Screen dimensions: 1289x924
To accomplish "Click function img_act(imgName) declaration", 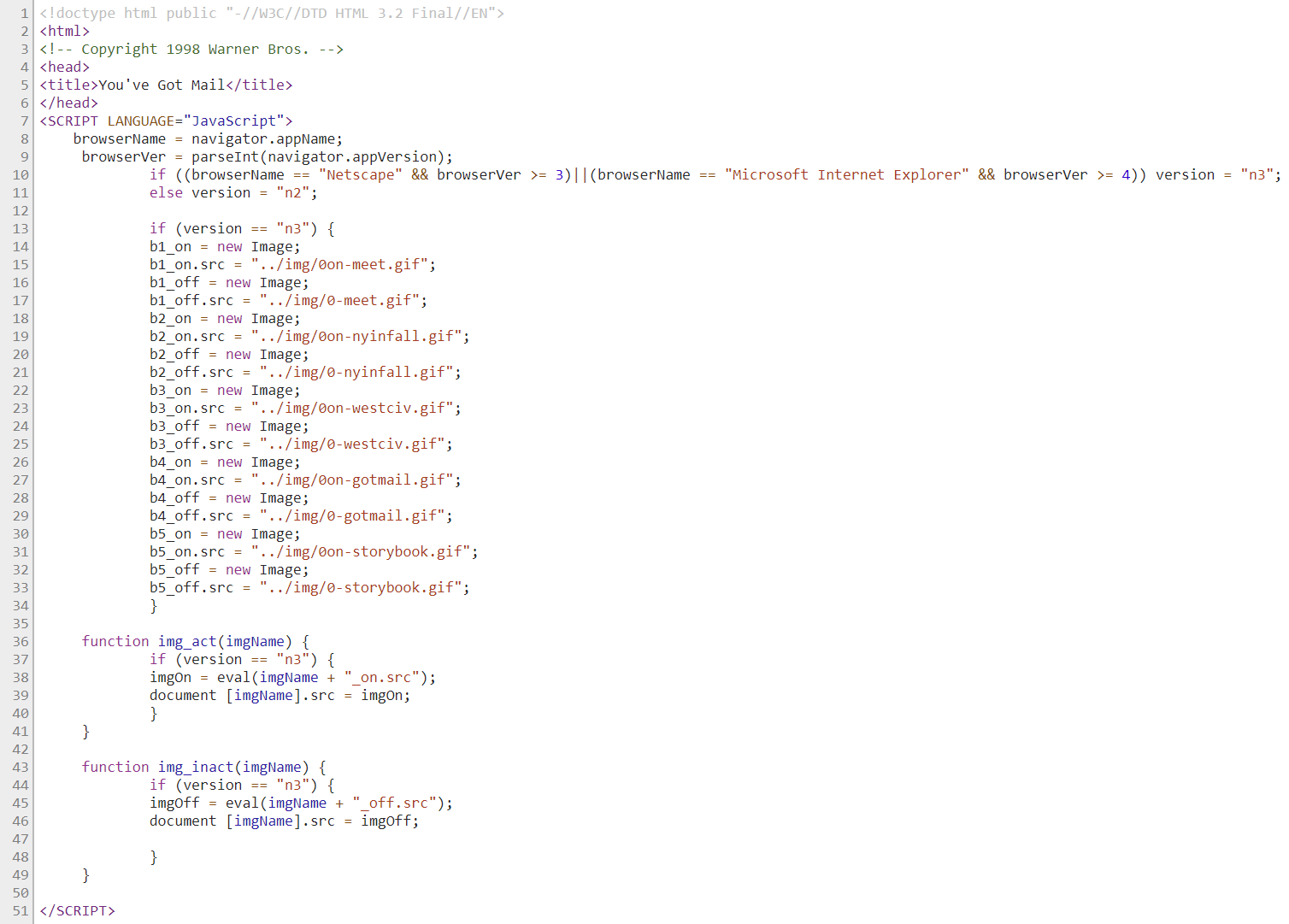I will pyautogui.click(x=196, y=641).
